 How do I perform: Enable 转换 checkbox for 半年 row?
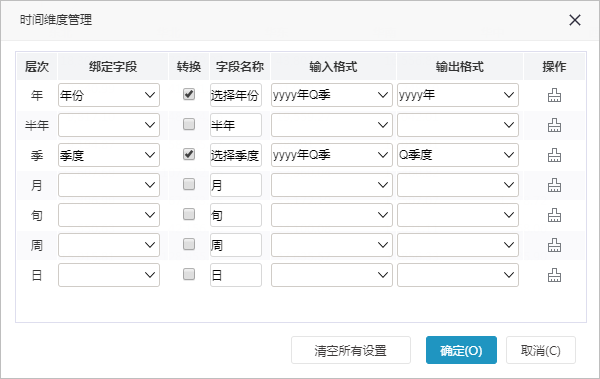click(x=189, y=124)
